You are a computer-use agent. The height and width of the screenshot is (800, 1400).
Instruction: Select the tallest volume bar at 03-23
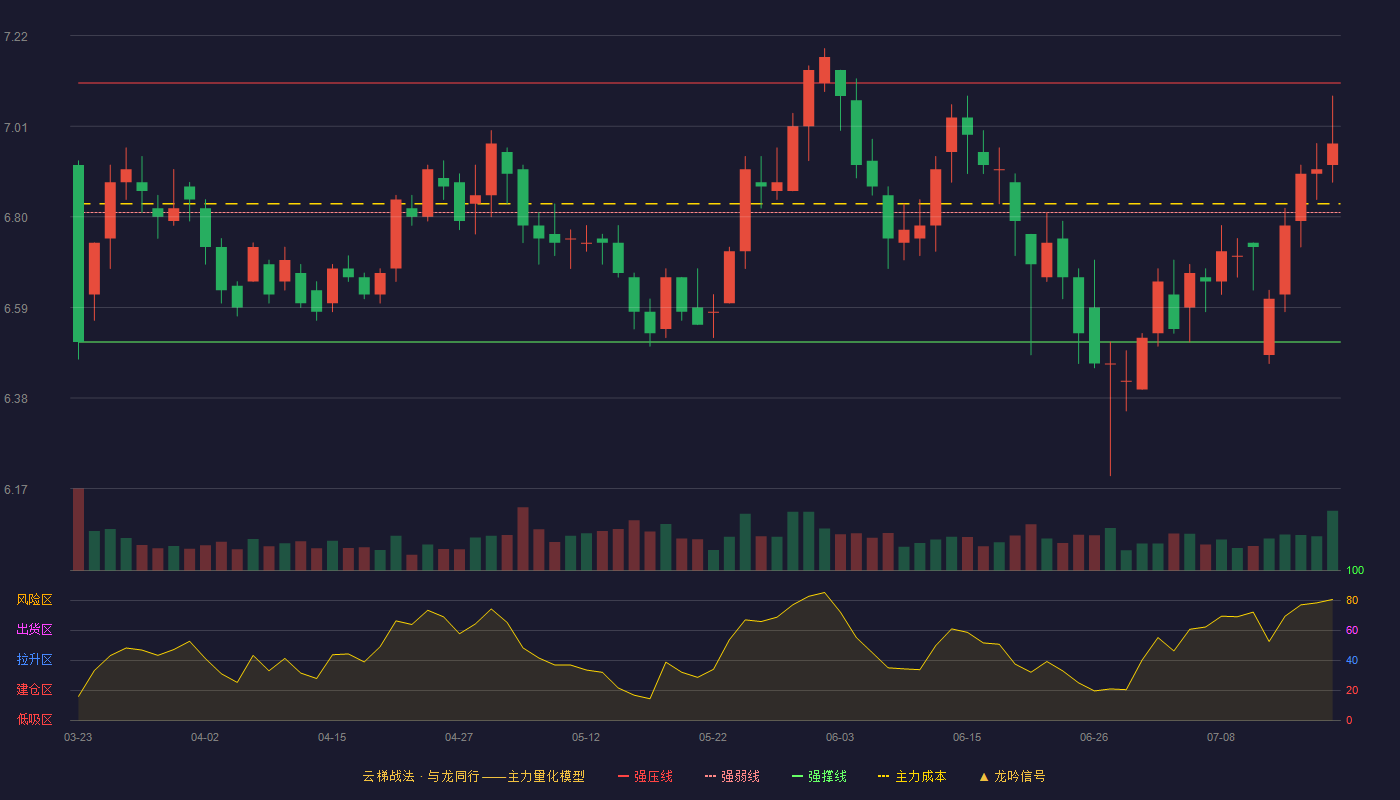(78, 529)
